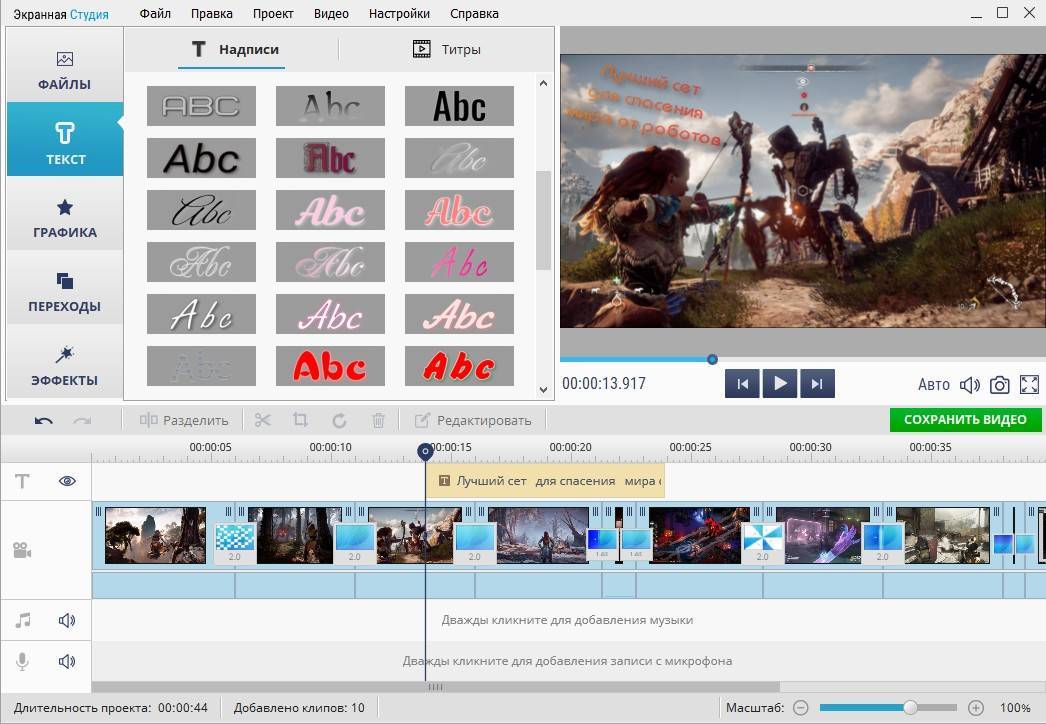Screen dimensions: 1046x724
Task: Open the Переходы sidebar section
Action: [x=65, y=291]
